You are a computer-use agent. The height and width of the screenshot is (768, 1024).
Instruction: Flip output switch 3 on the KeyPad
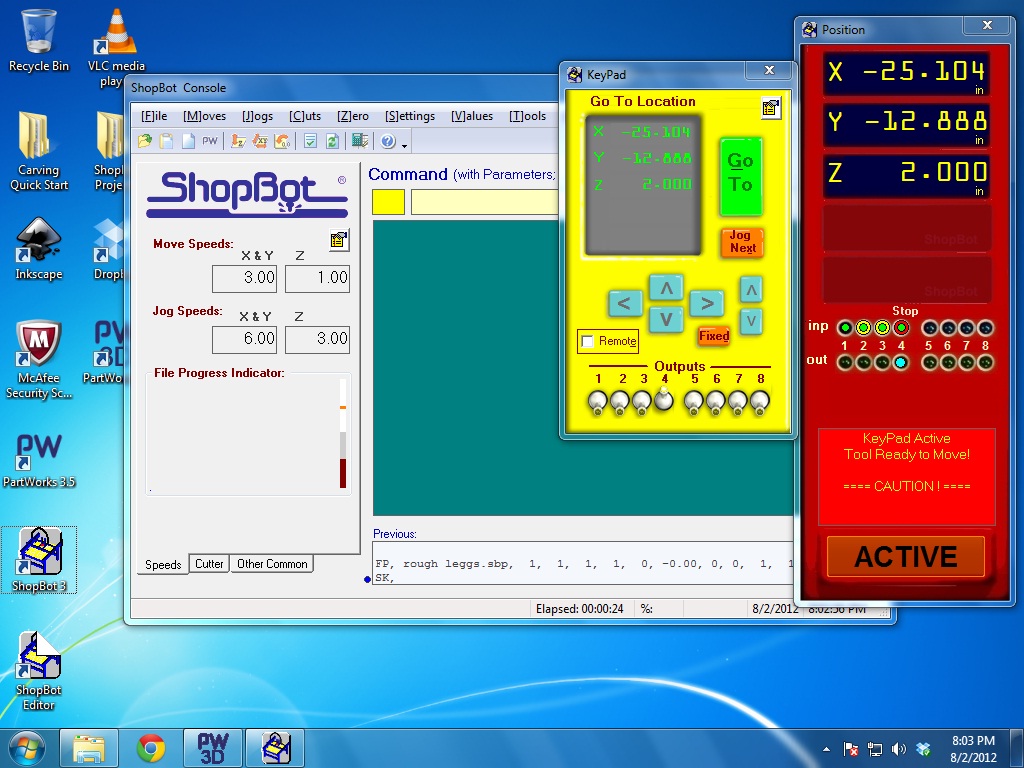point(641,402)
